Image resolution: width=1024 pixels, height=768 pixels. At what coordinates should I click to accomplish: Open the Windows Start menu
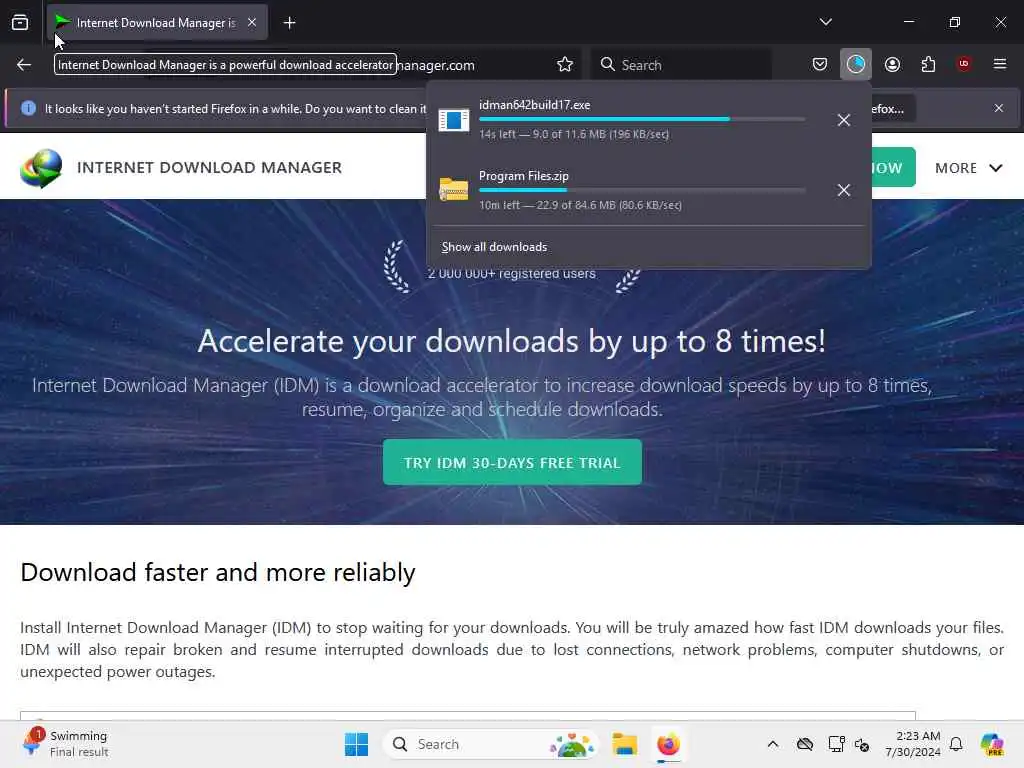click(x=356, y=744)
